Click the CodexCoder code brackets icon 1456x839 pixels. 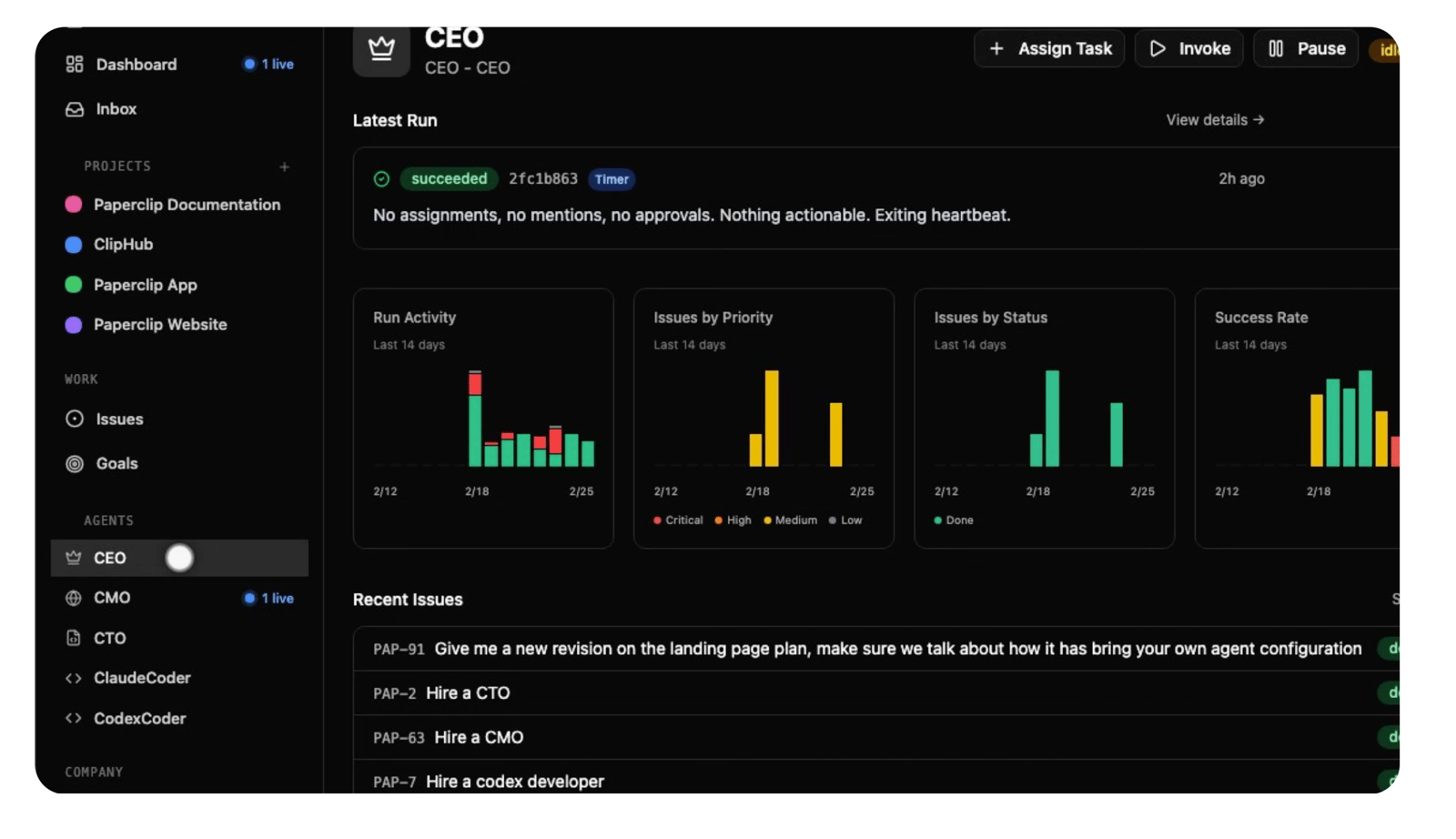[x=74, y=719]
